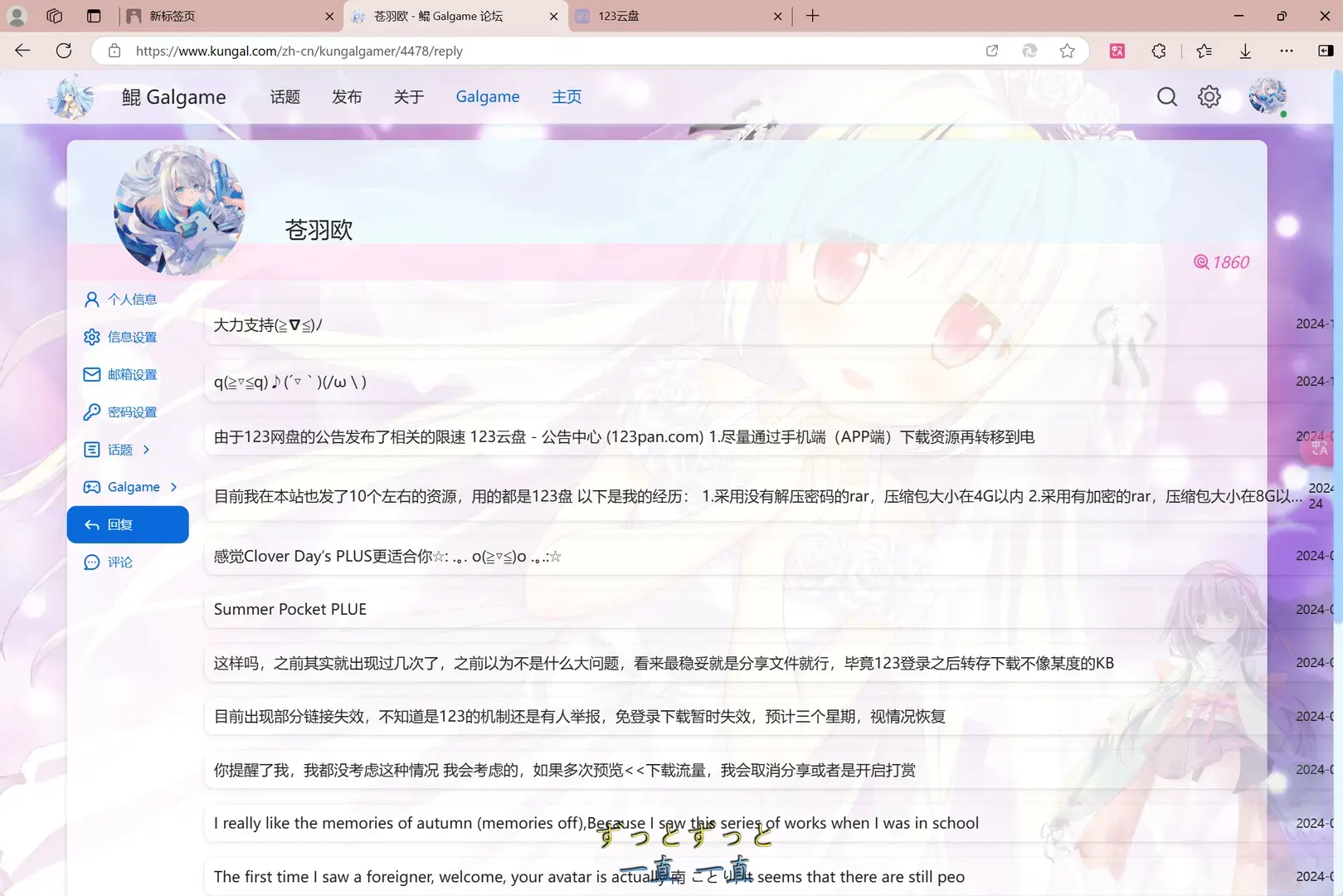Open tab actions menu icon
The height and width of the screenshot is (896, 1343).
(94, 16)
